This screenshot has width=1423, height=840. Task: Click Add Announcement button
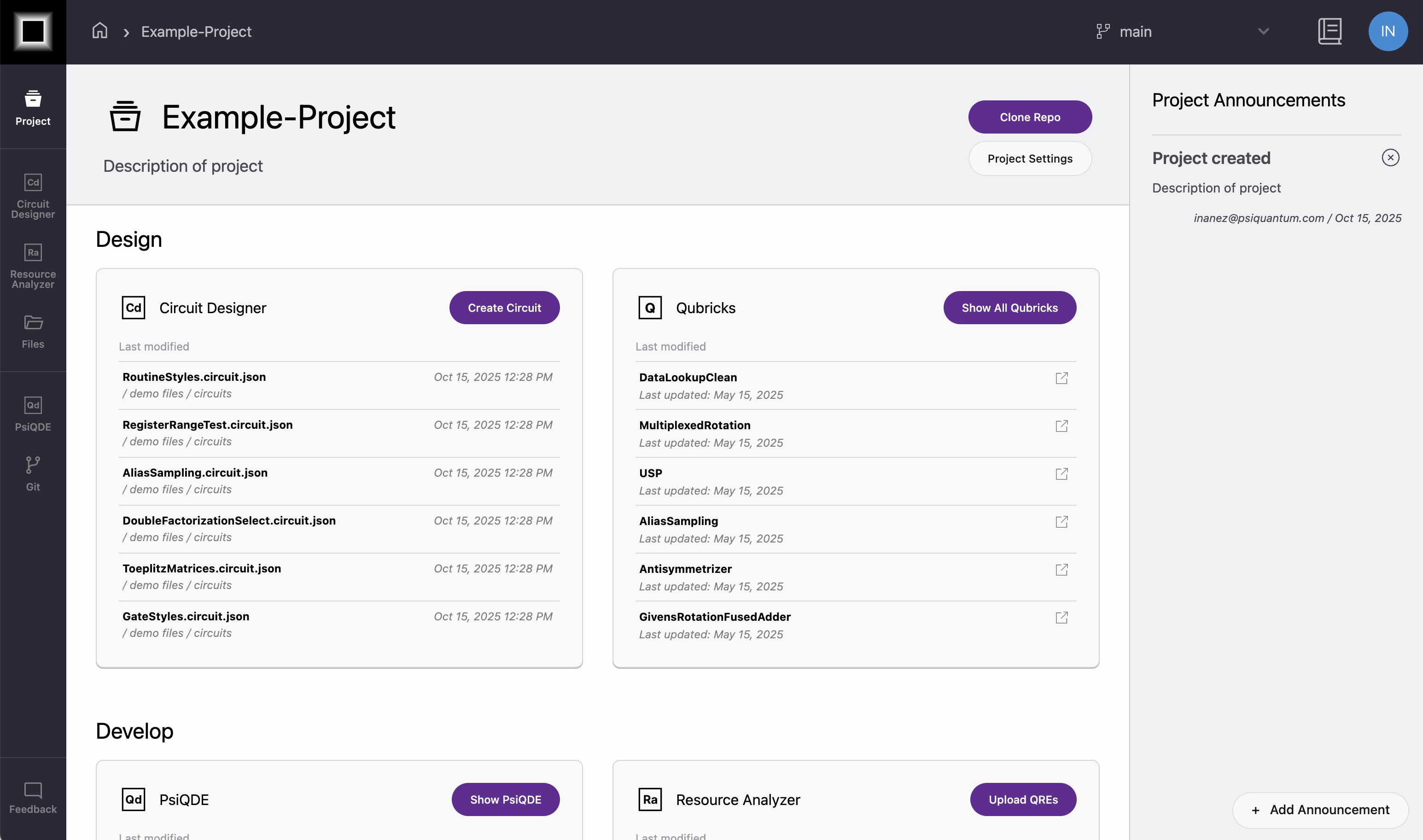tap(1321, 810)
